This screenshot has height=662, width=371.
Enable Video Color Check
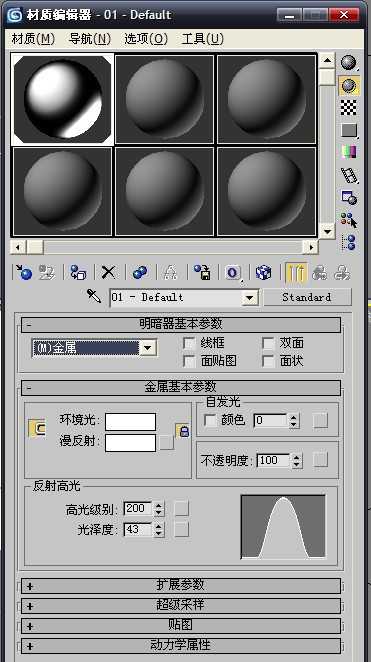349,152
